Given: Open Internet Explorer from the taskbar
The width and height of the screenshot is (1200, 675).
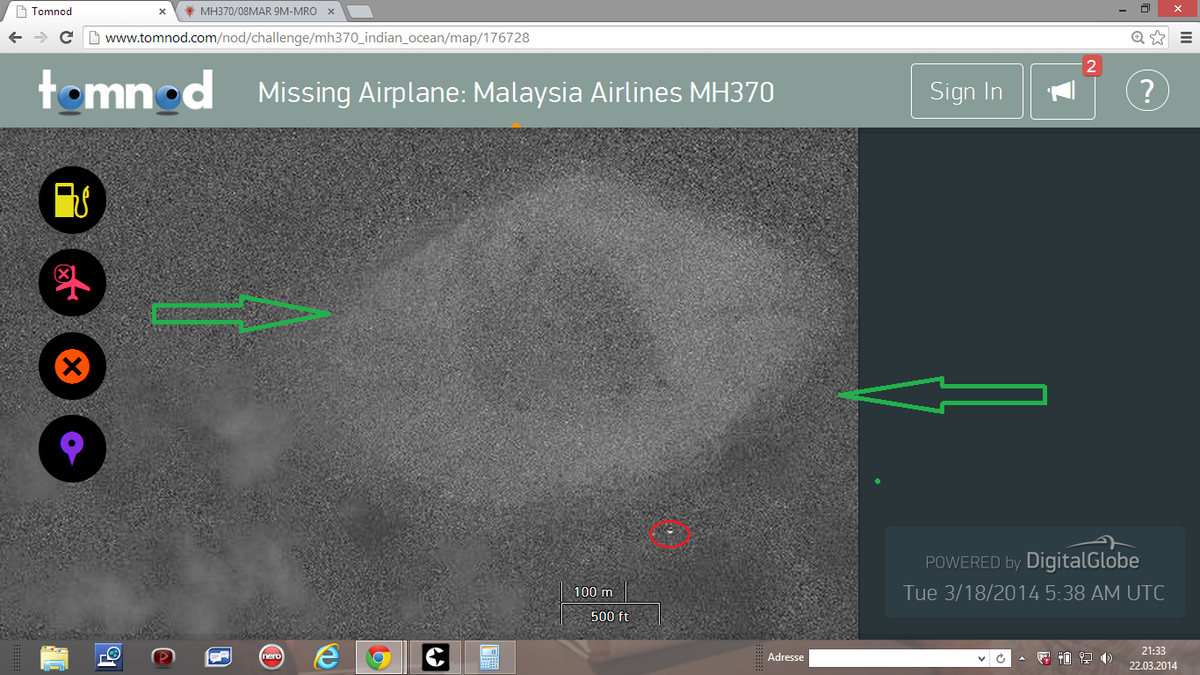Looking at the screenshot, I should point(325,657).
